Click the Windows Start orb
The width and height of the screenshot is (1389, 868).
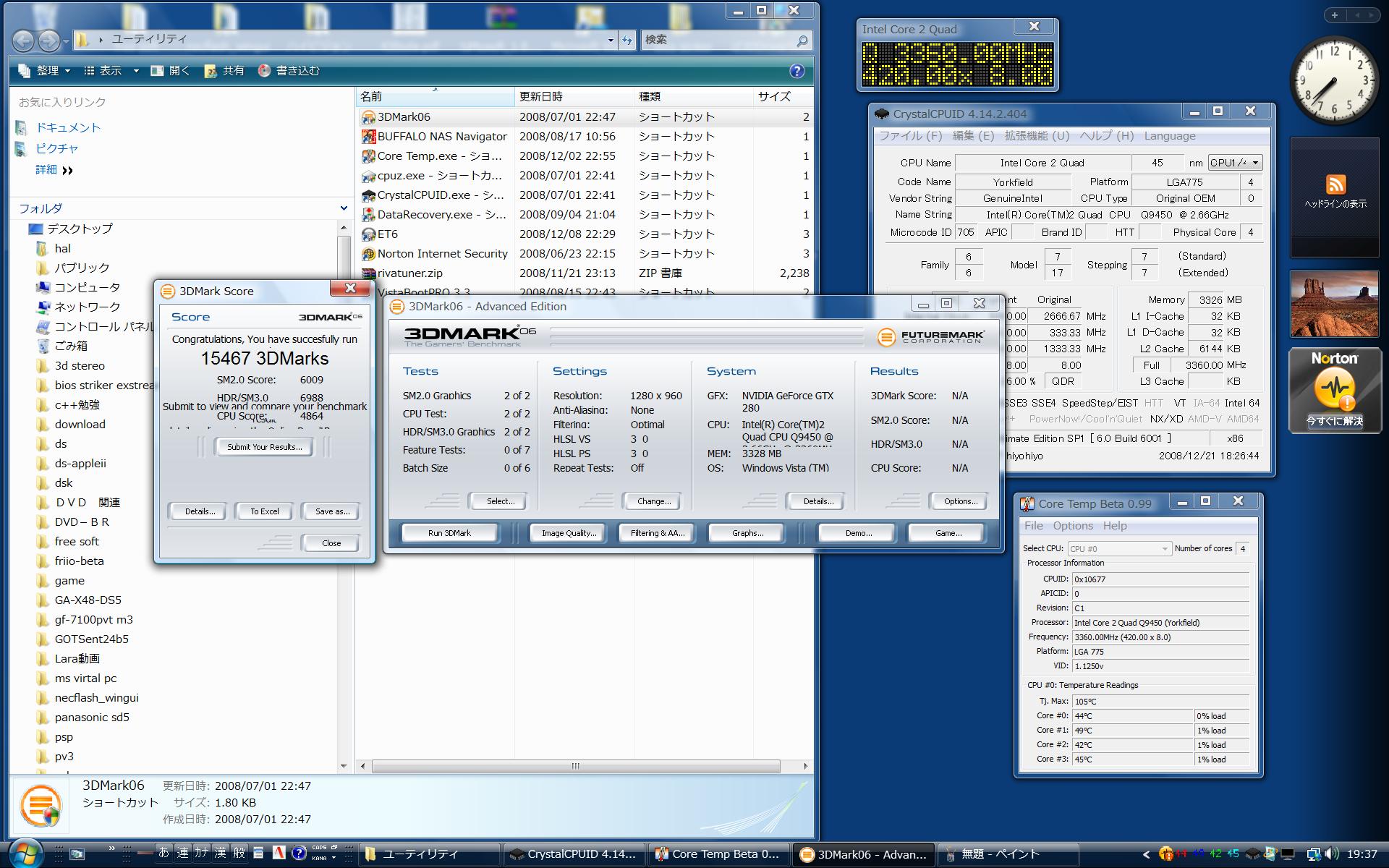point(26,854)
